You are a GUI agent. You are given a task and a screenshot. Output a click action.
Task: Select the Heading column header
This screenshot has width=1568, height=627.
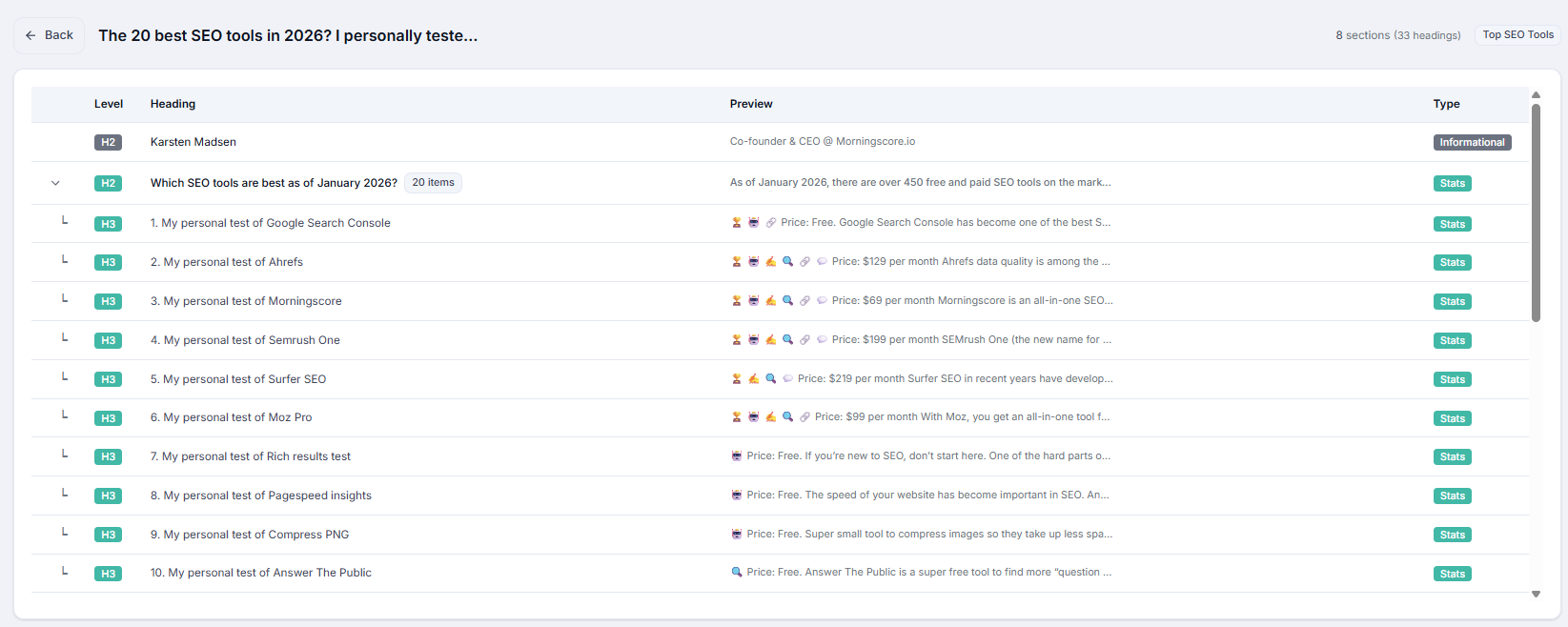(173, 104)
